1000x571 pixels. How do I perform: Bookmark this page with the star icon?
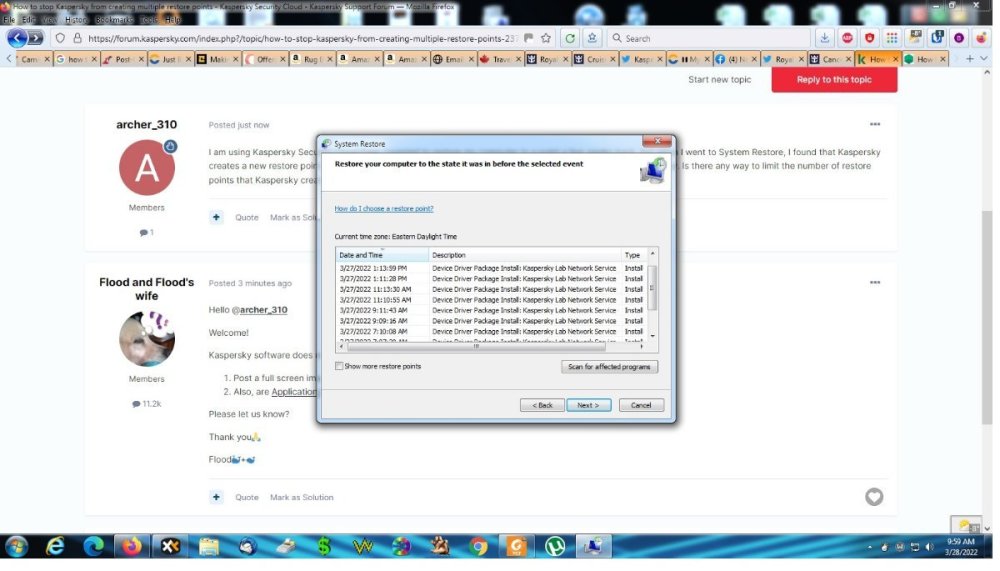click(x=546, y=38)
